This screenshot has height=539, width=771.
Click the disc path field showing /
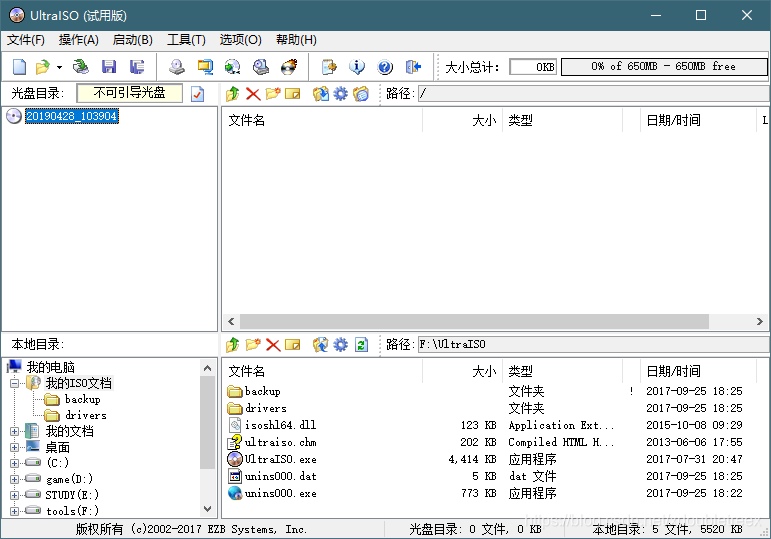pyautogui.click(x=593, y=93)
